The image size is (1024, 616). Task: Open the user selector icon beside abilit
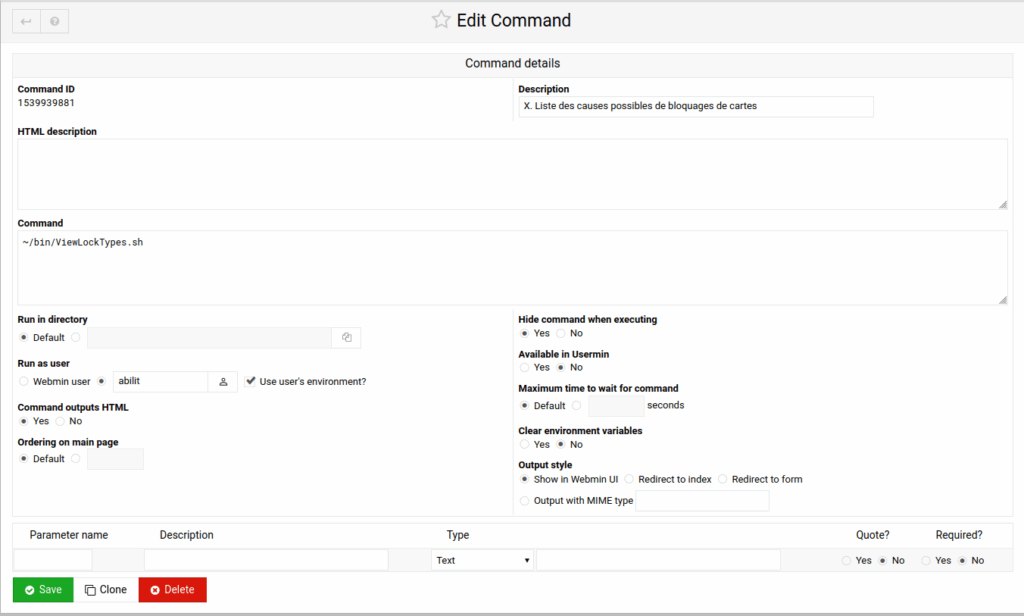pyautogui.click(x=223, y=381)
